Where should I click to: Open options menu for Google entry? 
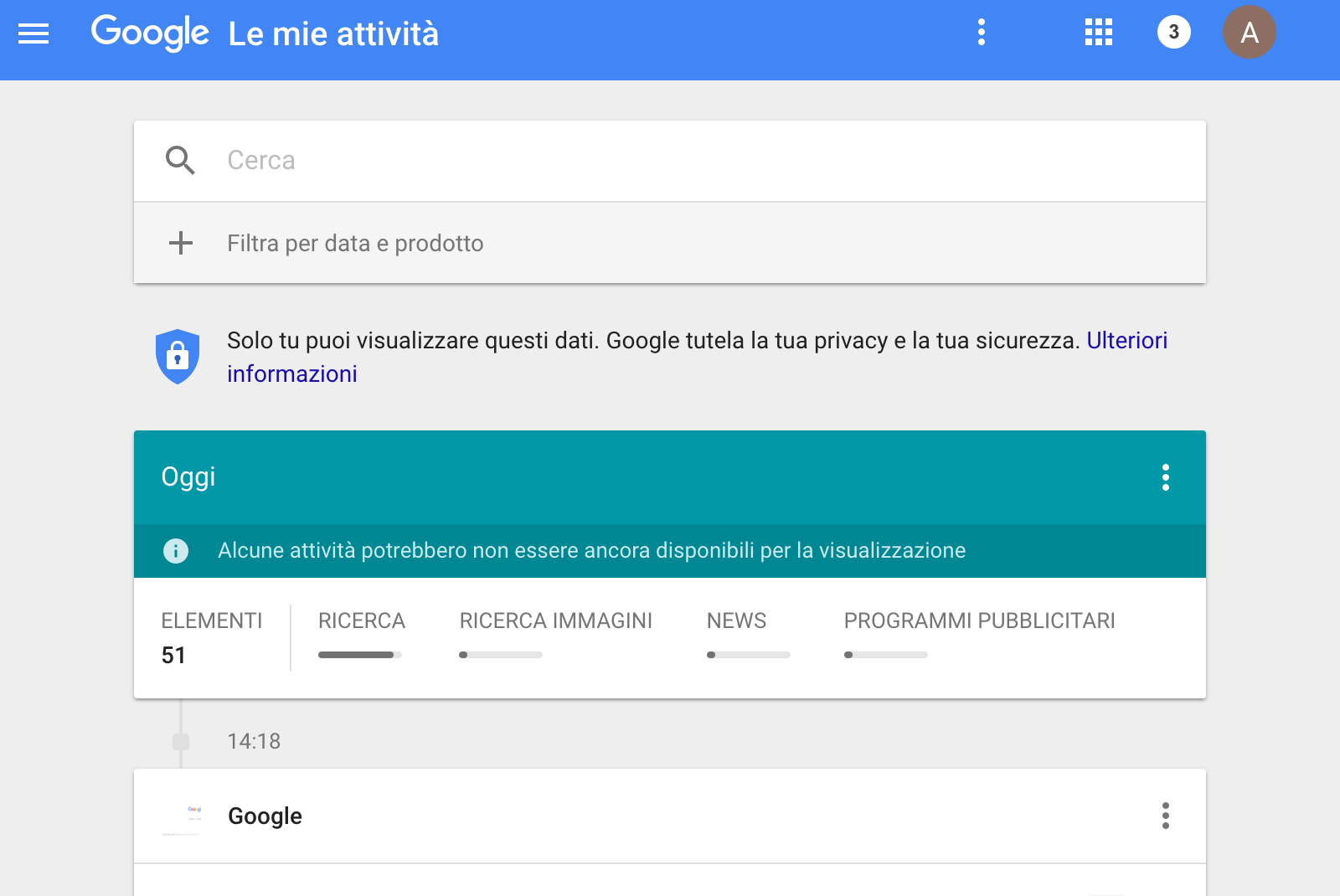pyautogui.click(x=1165, y=816)
